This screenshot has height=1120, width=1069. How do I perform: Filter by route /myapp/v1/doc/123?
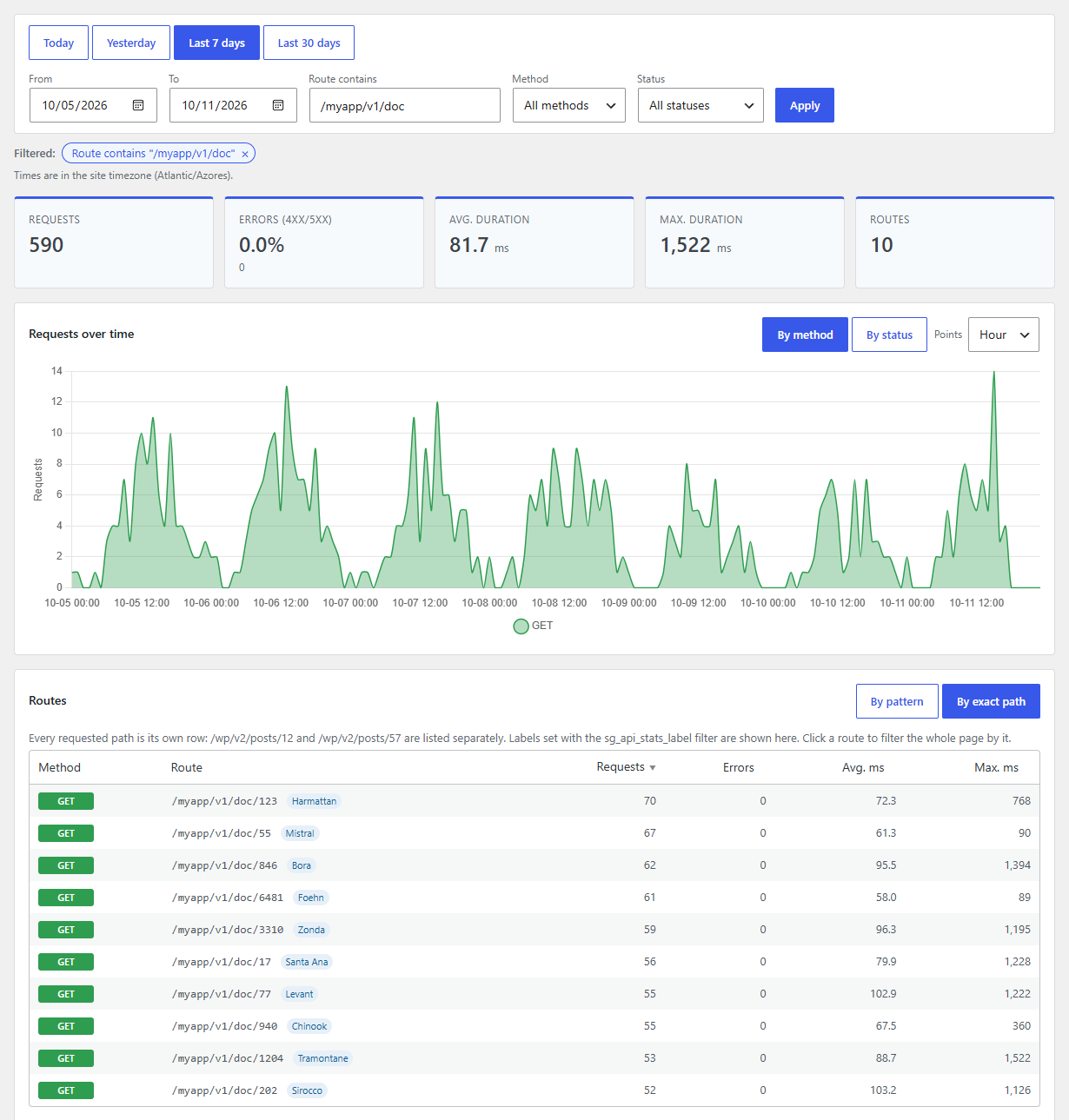click(225, 801)
